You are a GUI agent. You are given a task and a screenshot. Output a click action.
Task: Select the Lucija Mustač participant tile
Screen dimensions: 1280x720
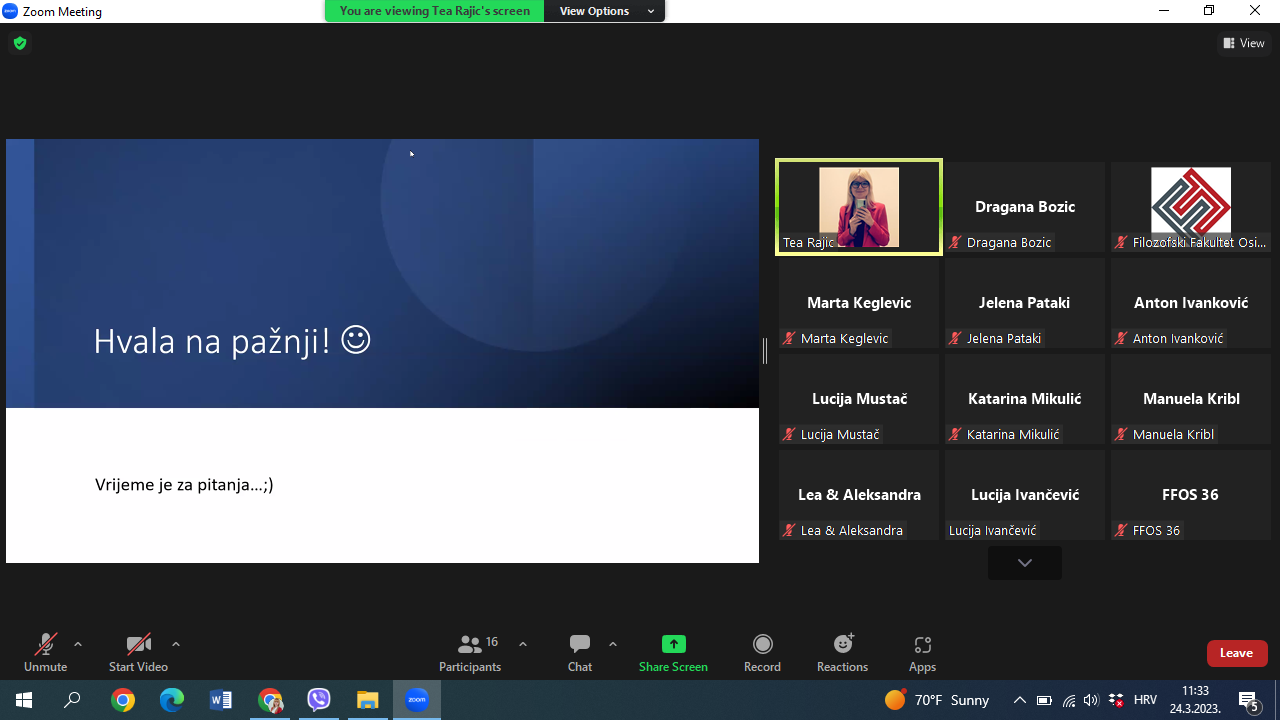coord(859,399)
